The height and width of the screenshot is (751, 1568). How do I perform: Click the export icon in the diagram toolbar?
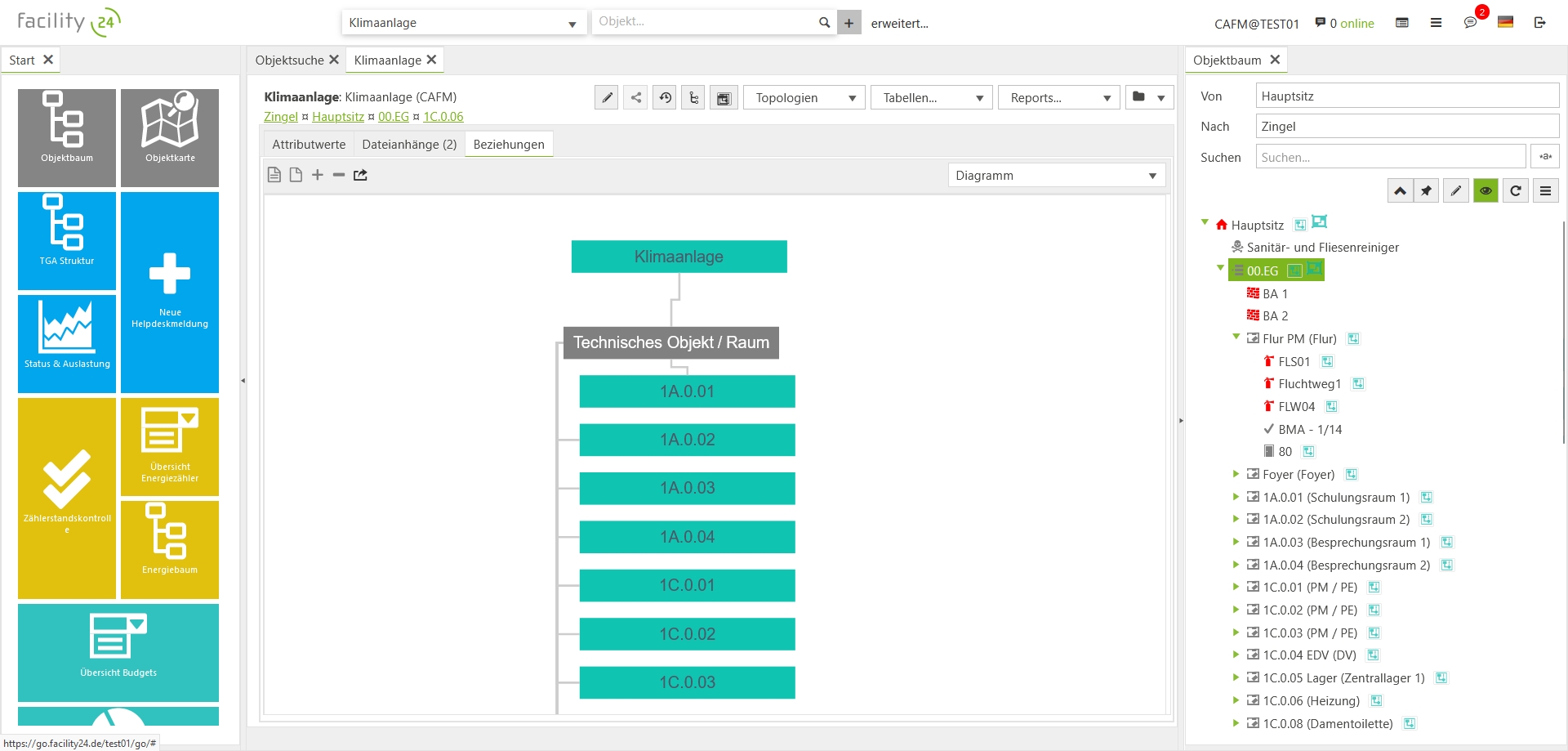tap(360, 174)
